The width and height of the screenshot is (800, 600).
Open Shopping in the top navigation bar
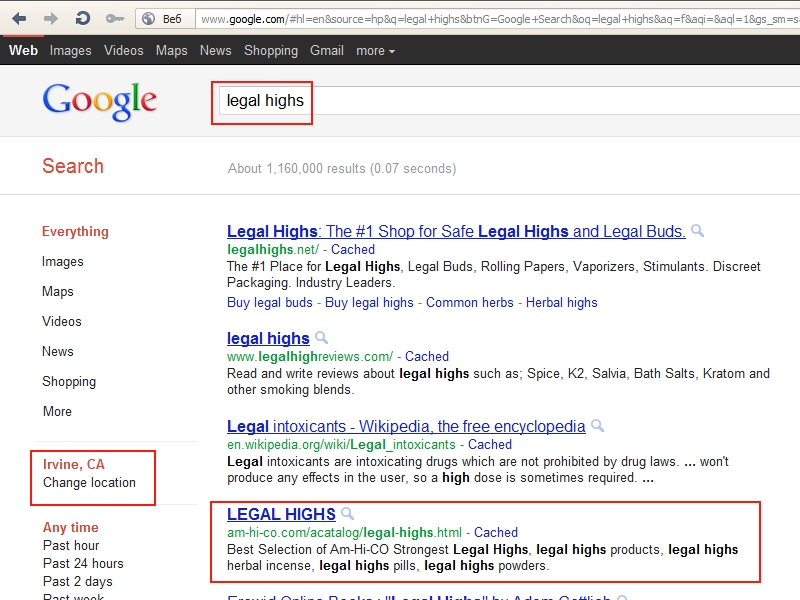pyautogui.click(x=271, y=51)
